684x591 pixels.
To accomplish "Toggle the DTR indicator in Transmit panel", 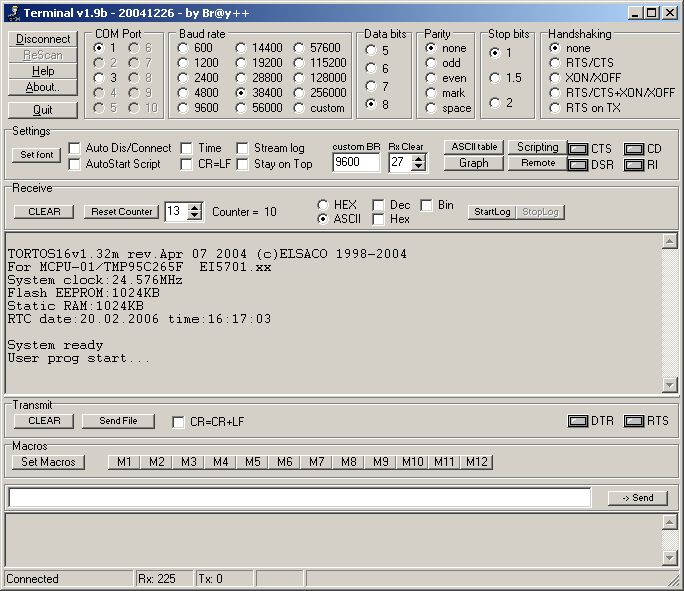I will coord(577,421).
